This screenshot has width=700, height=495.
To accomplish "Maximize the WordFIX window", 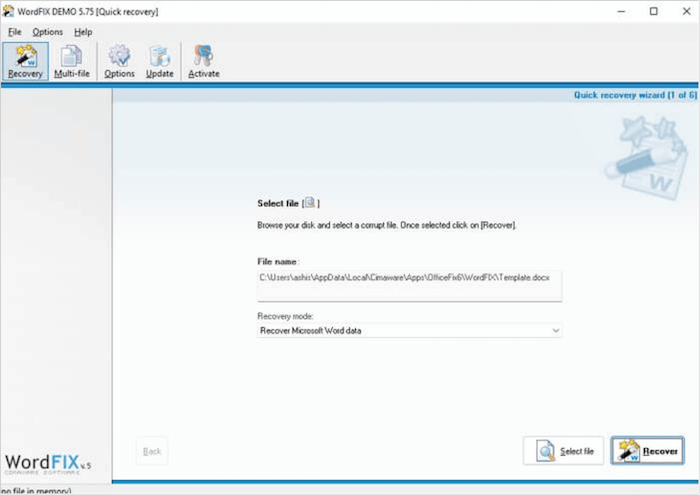I will coord(653,11).
